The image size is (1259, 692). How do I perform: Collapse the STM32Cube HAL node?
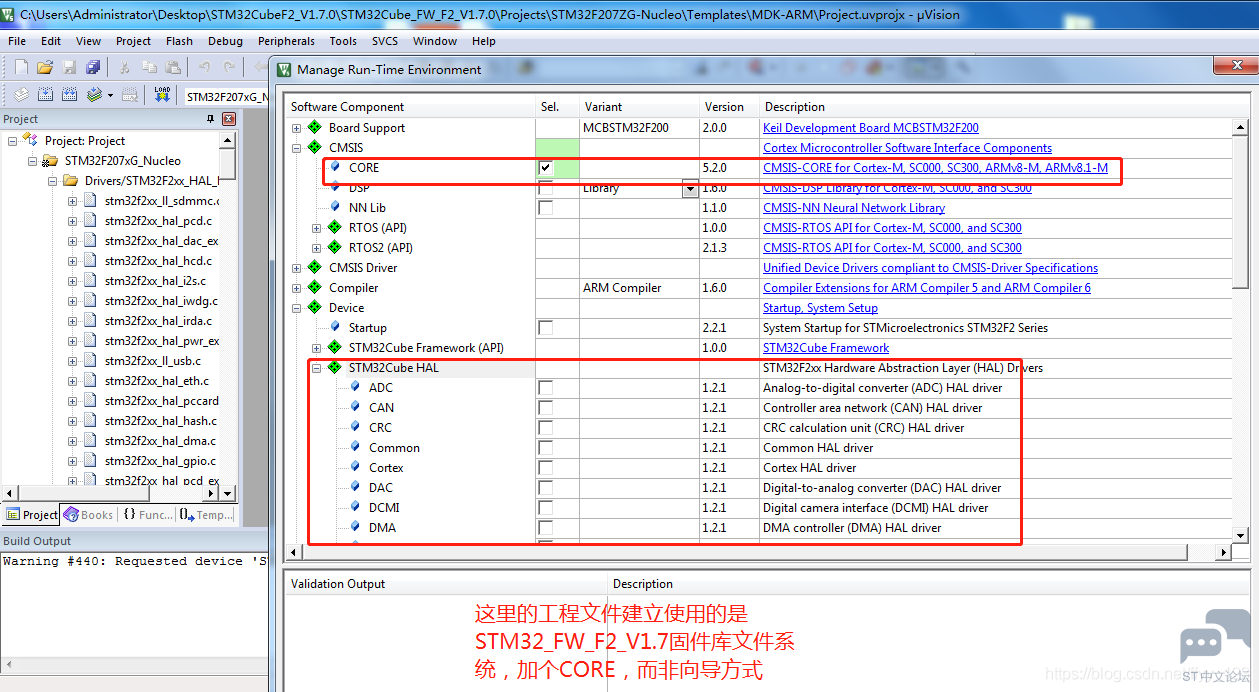[316, 368]
